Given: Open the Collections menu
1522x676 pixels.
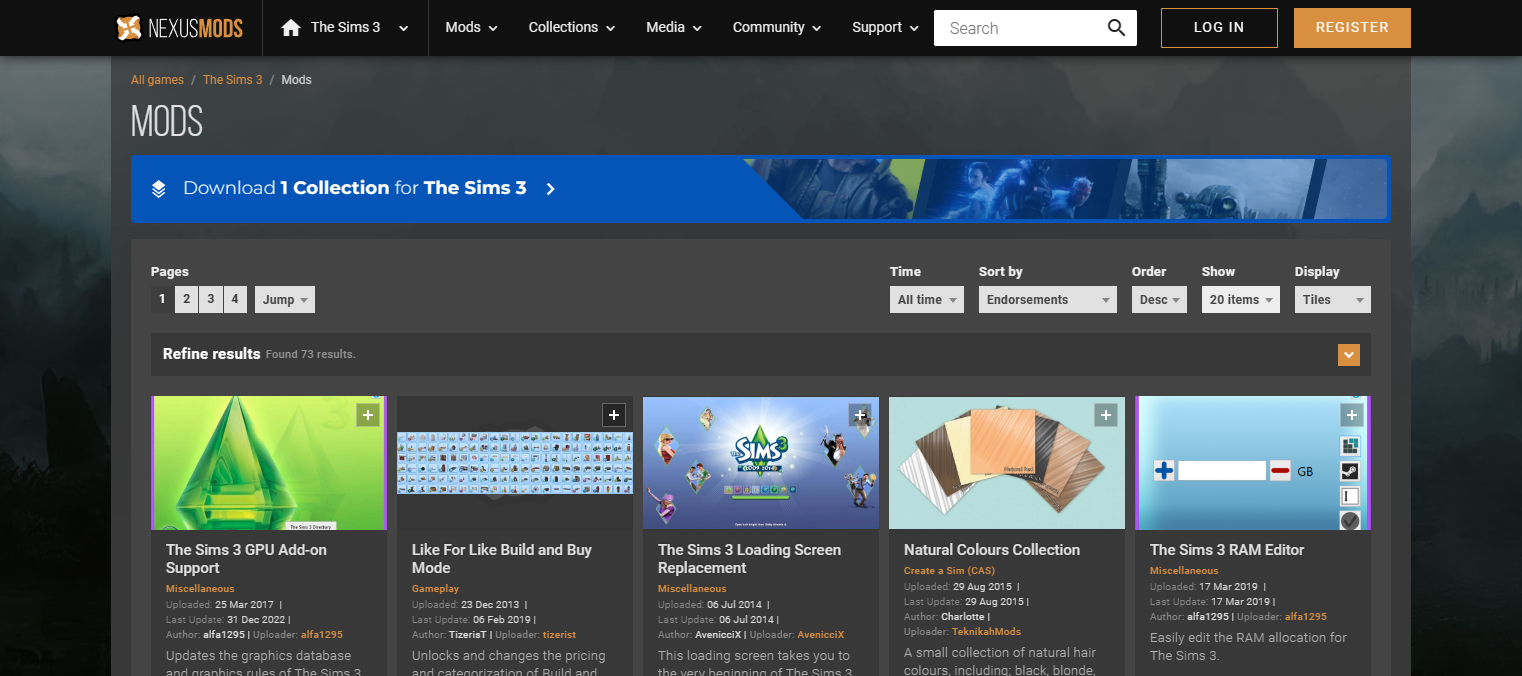Looking at the screenshot, I should [571, 28].
